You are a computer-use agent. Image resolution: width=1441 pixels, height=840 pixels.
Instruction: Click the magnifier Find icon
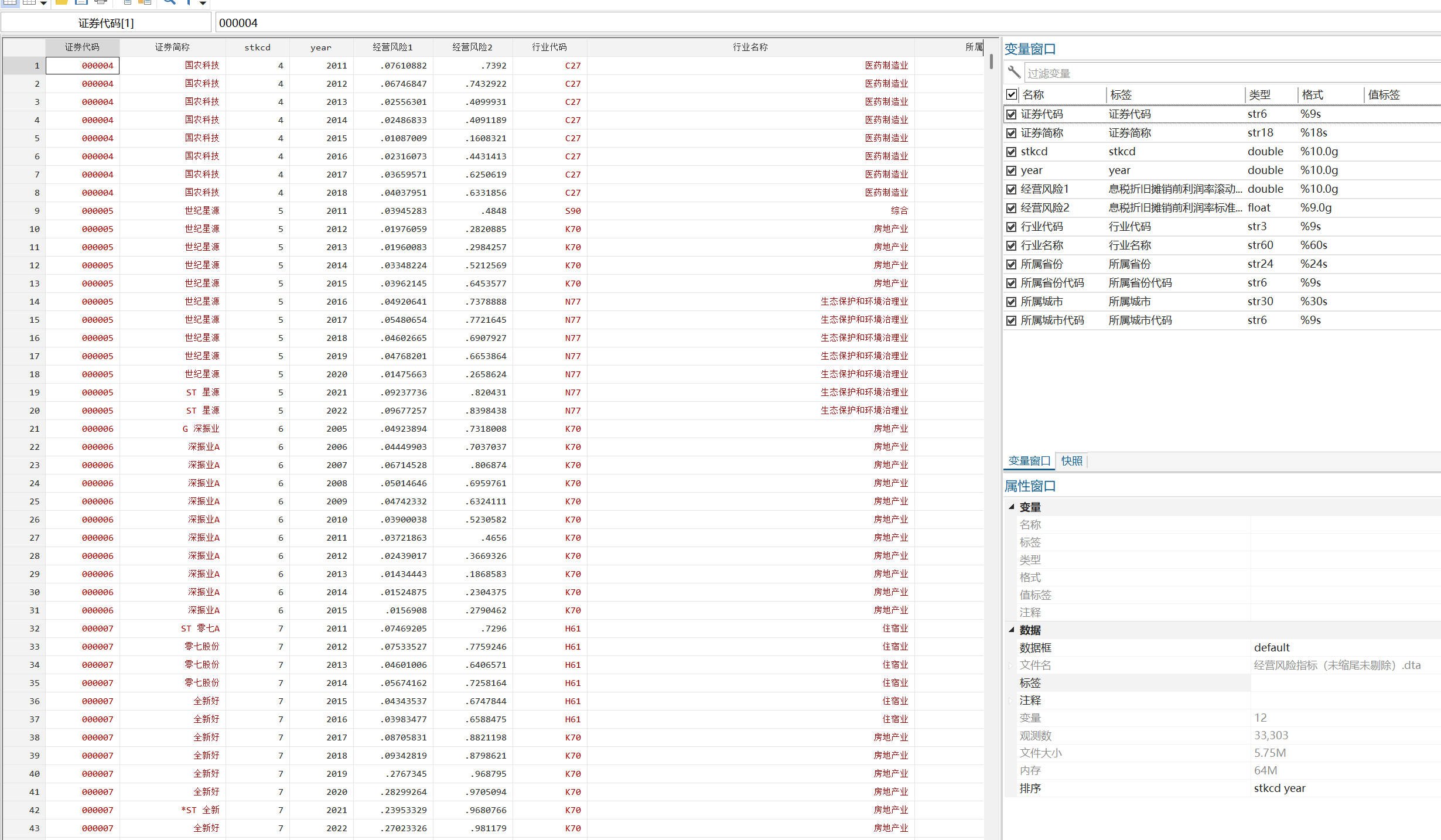pos(169,2)
